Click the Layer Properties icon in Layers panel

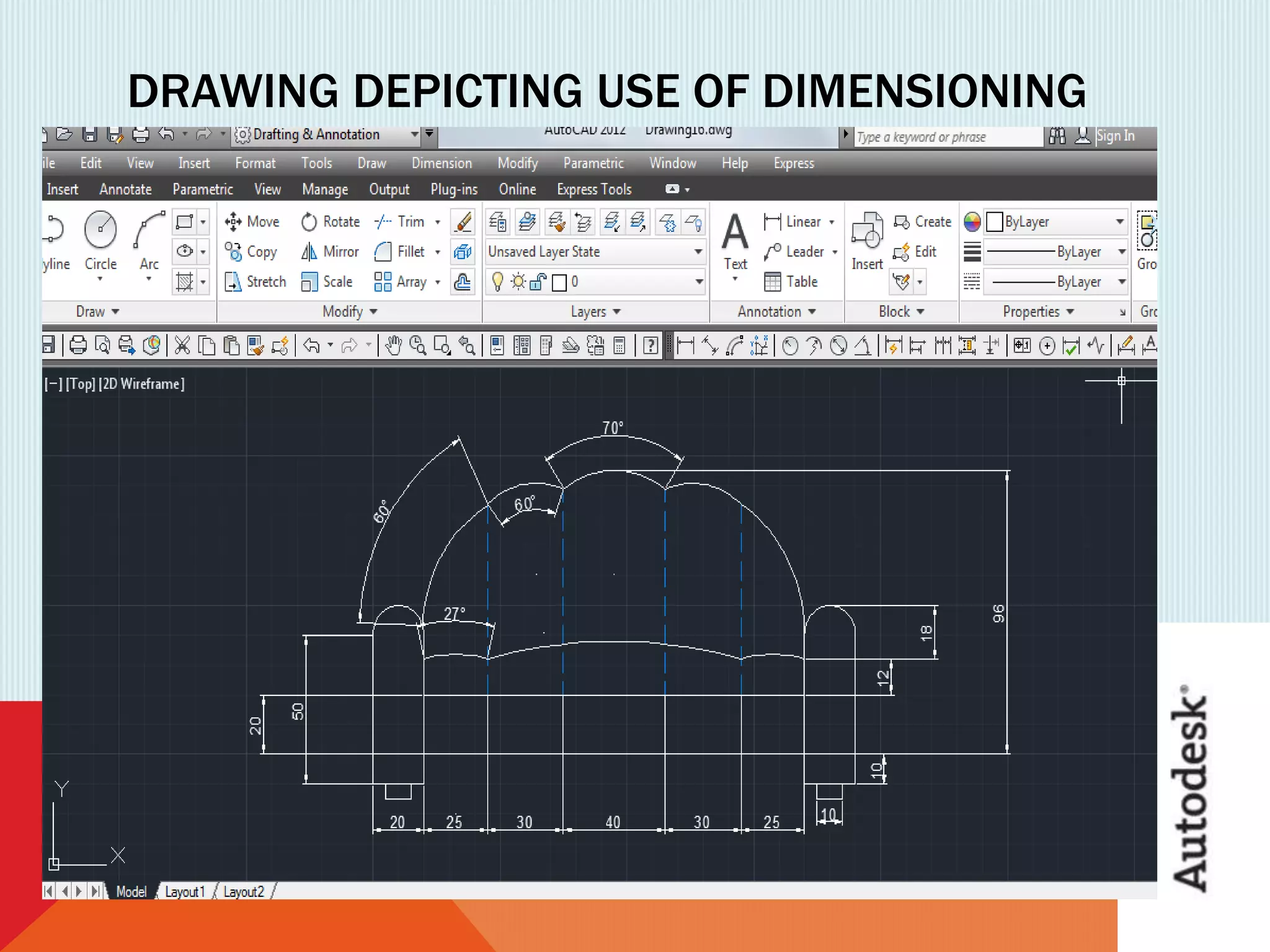coord(497,222)
